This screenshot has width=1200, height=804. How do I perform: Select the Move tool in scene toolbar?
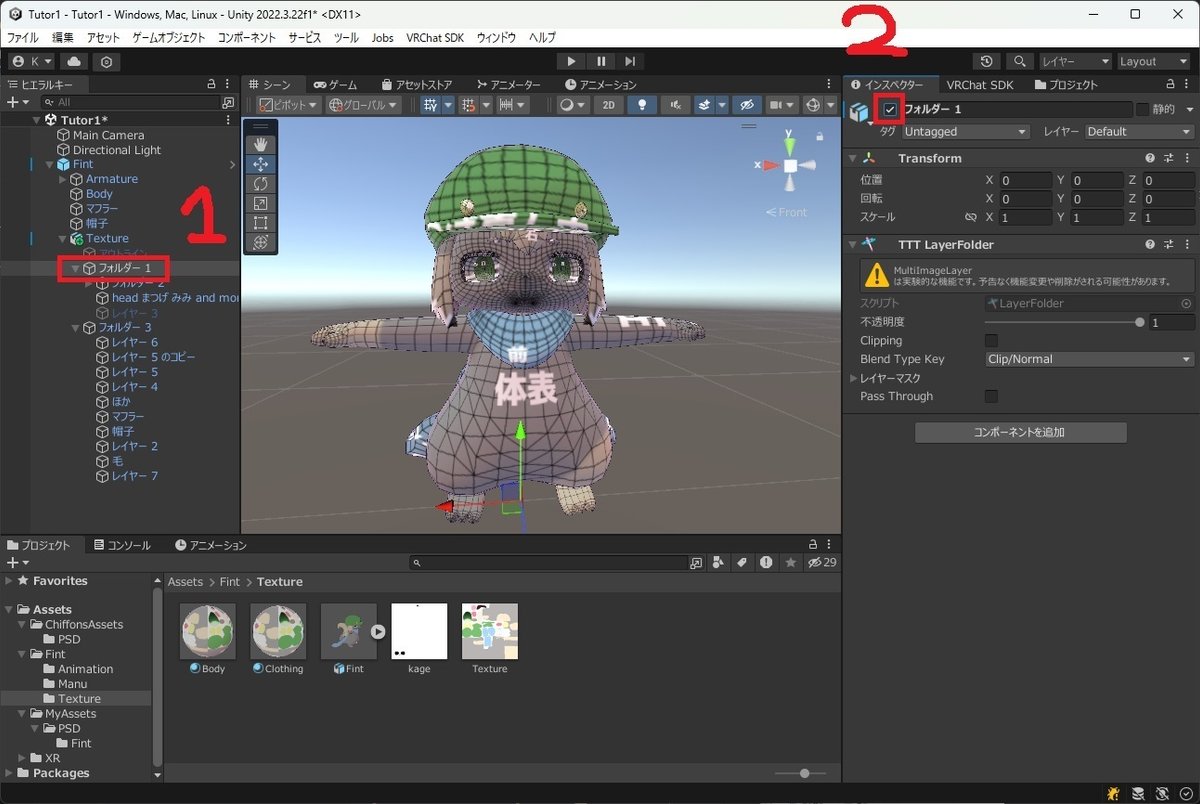point(261,164)
